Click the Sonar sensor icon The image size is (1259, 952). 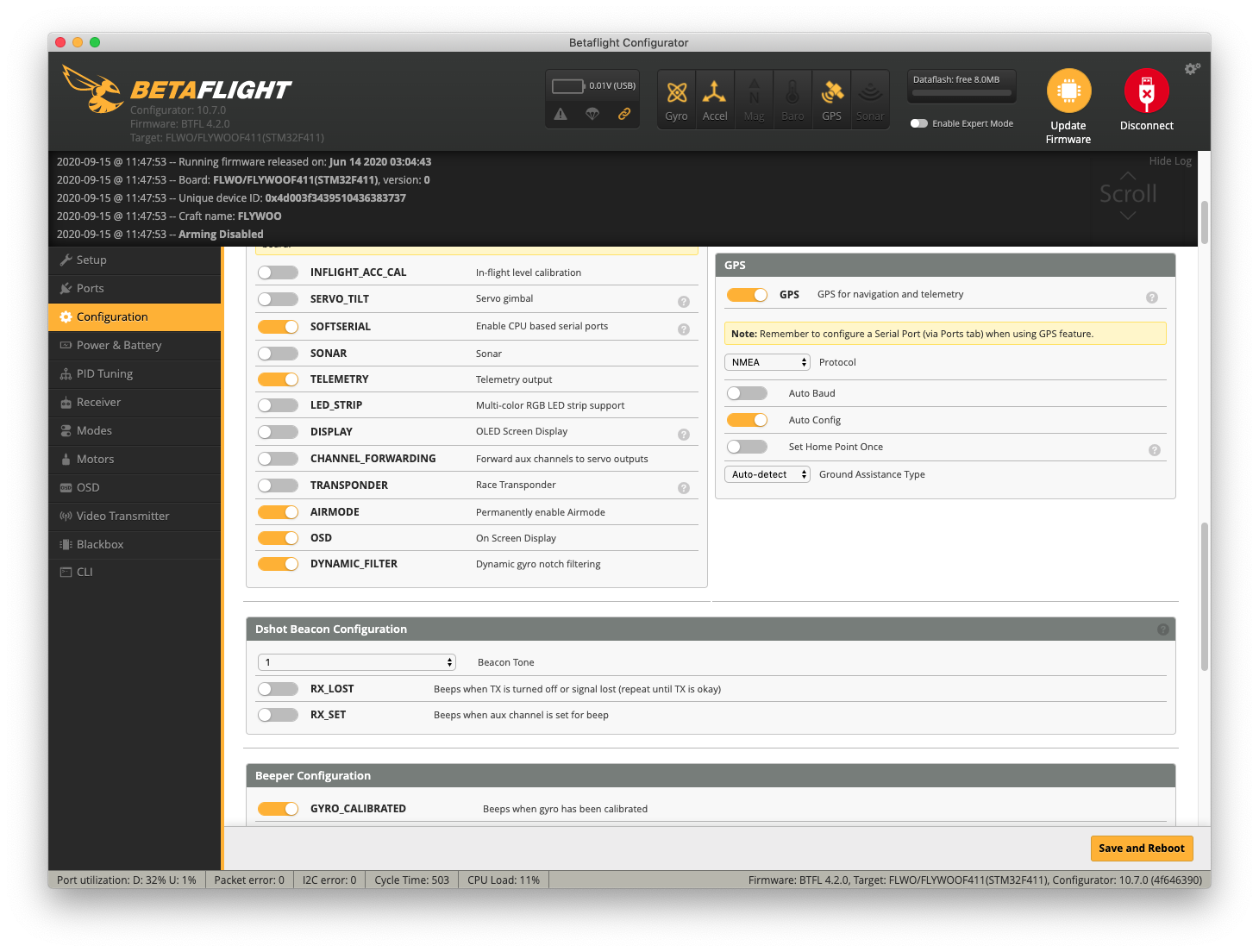[x=870, y=92]
